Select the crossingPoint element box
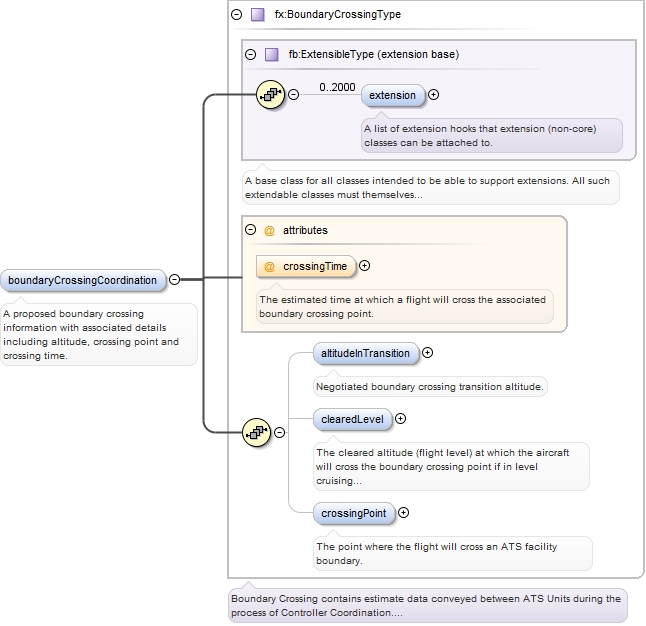The width and height of the screenshot is (646, 626). tap(351, 513)
